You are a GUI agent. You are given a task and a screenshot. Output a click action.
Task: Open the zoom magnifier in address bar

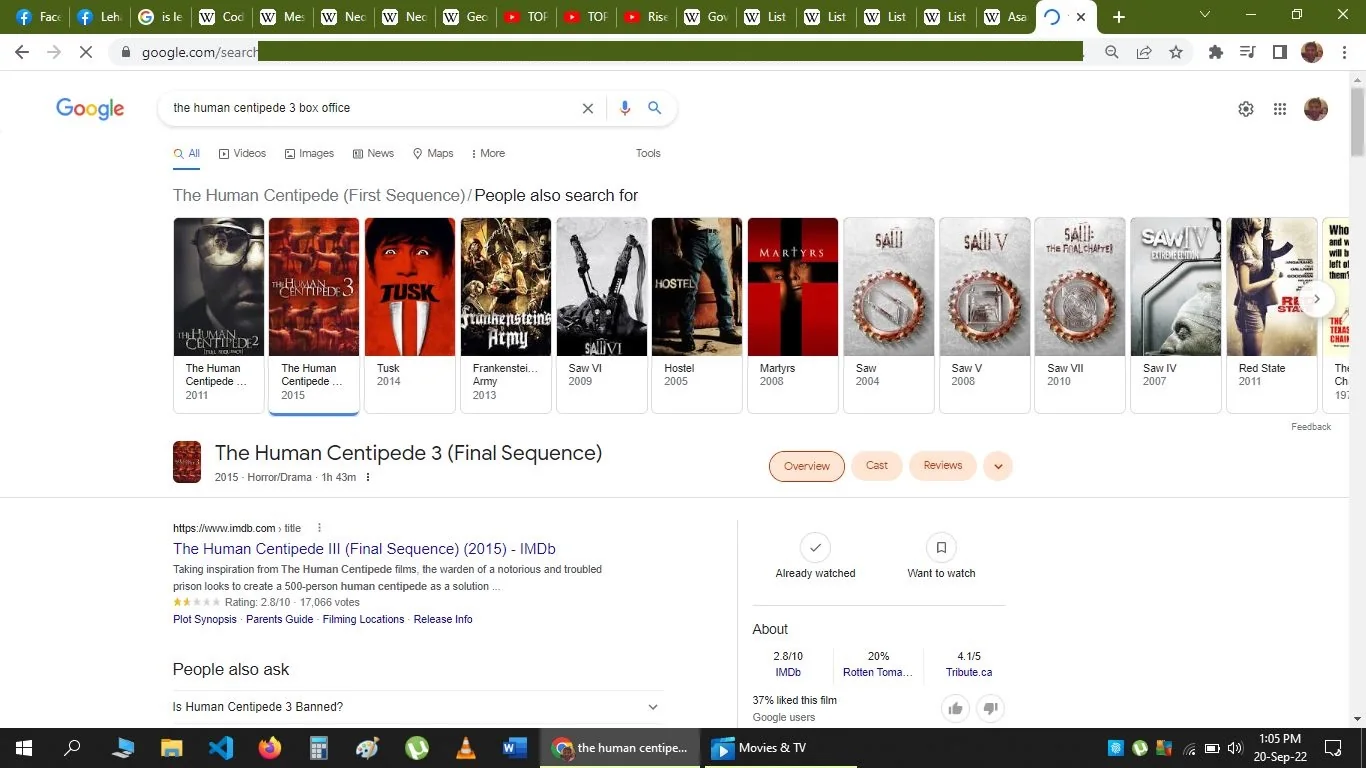1112,52
